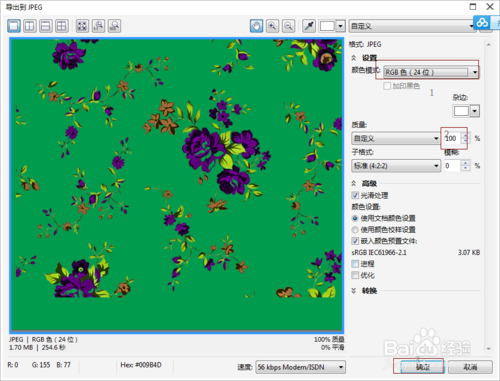The image size is (500, 381).
Task: Select the Eyedropper tool
Action: pyautogui.click(x=309, y=26)
